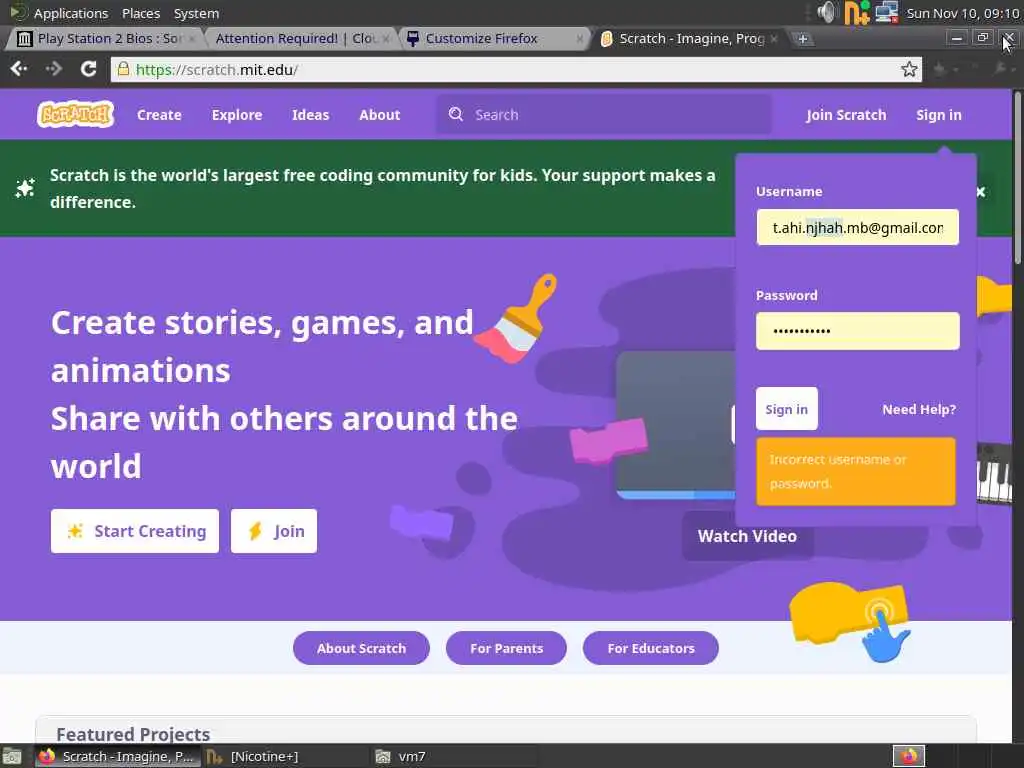This screenshot has height=768, width=1024.
Task: Click the Featured Projects heading
Action: 133,734
